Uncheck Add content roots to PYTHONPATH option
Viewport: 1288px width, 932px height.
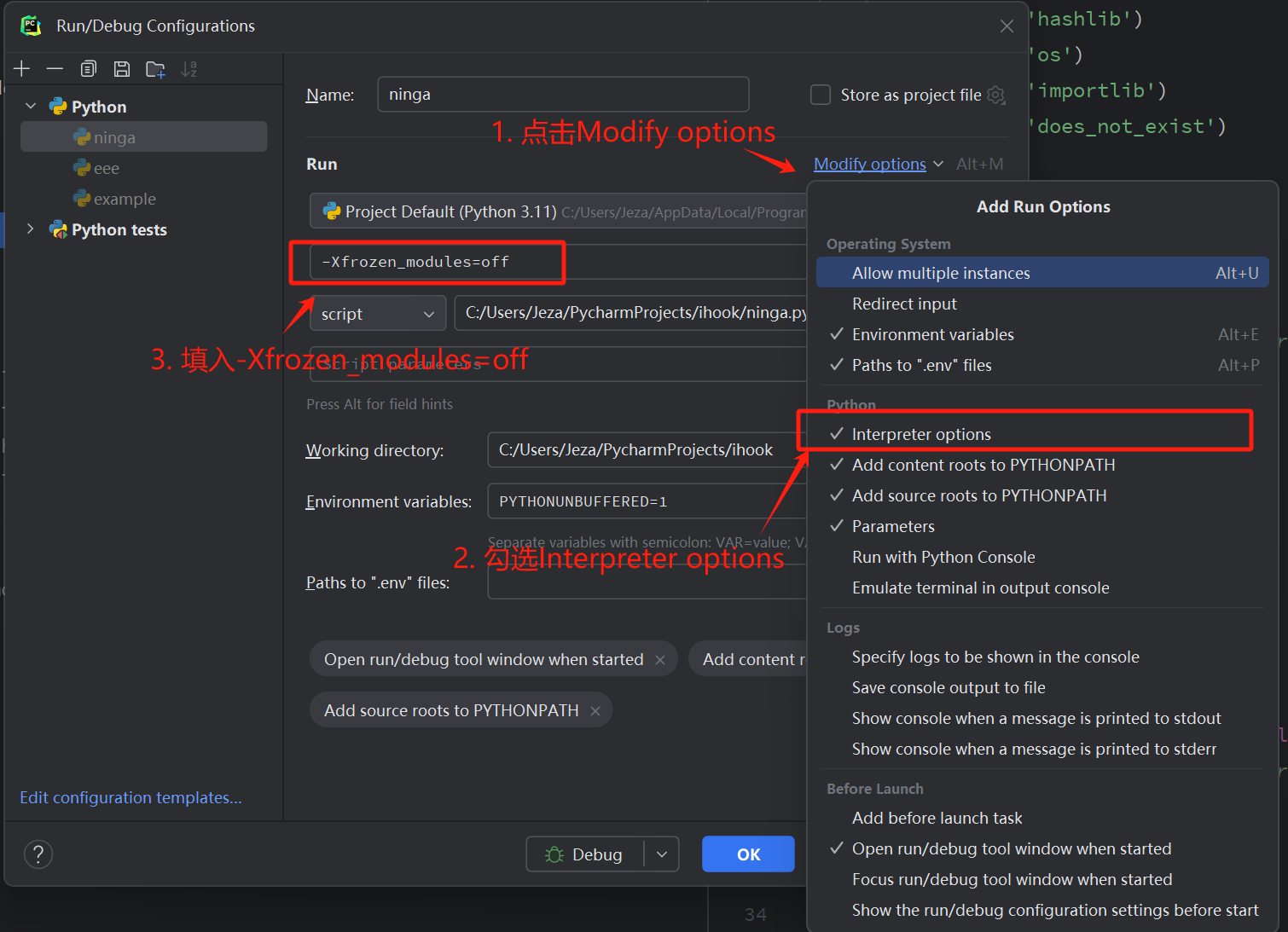tap(983, 465)
